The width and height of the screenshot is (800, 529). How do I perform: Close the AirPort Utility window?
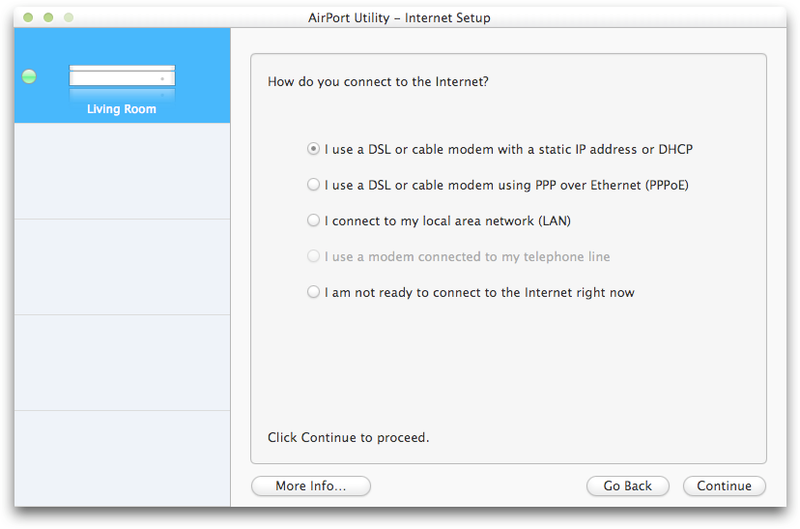click(x=28, y=18)
